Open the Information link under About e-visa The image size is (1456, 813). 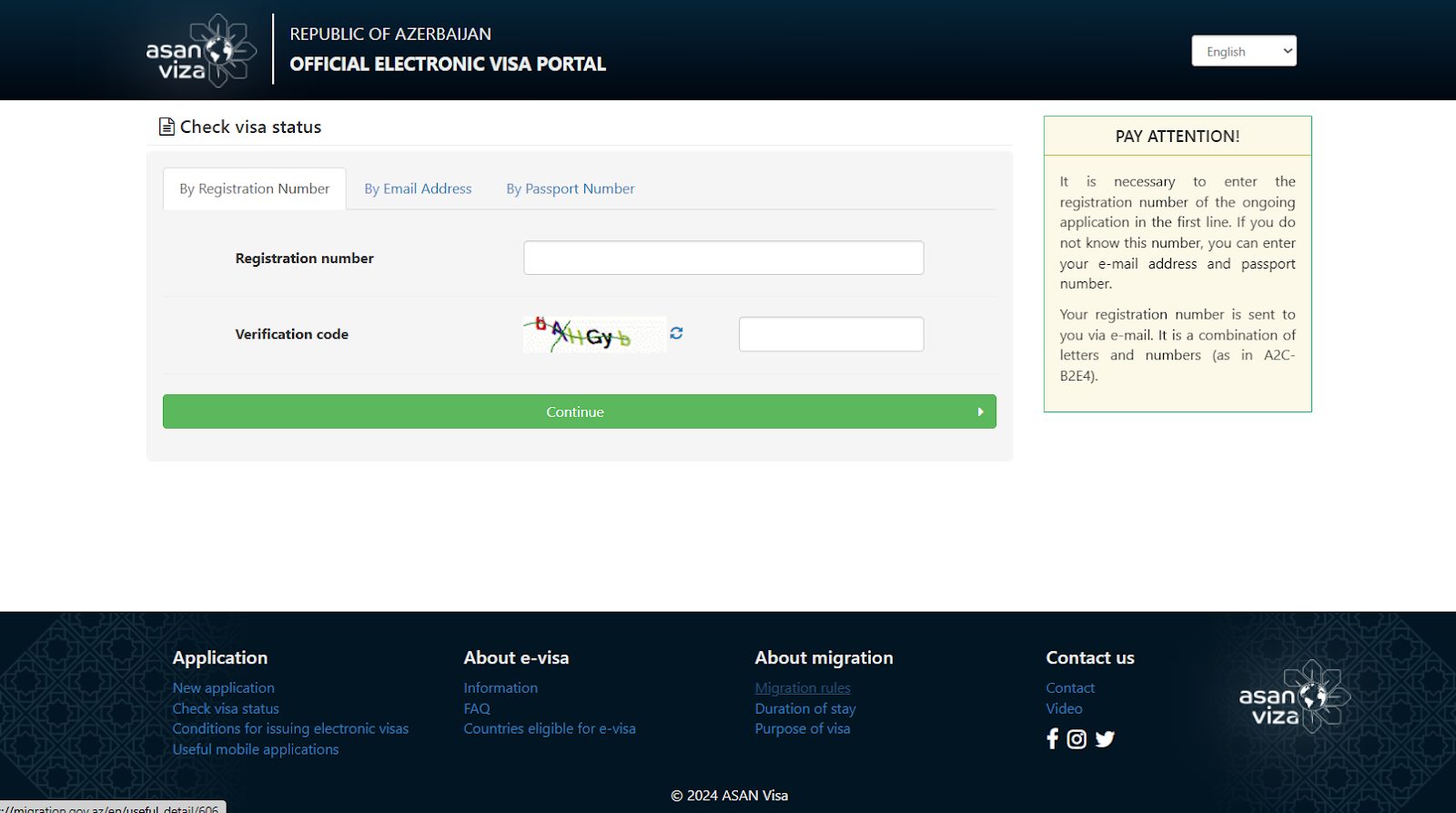point(500,688)
